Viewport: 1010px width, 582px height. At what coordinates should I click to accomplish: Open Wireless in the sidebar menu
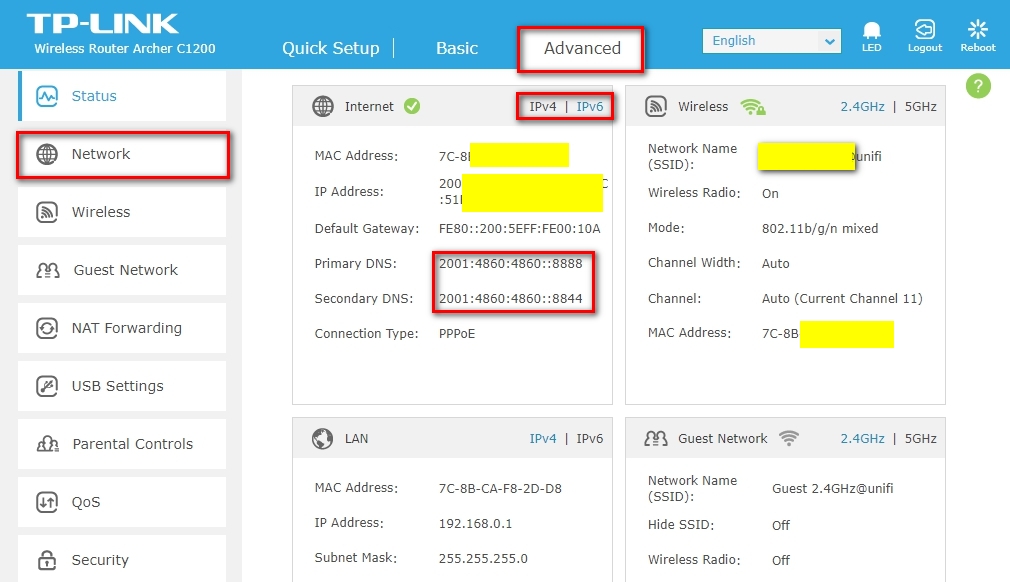(122, 212)
